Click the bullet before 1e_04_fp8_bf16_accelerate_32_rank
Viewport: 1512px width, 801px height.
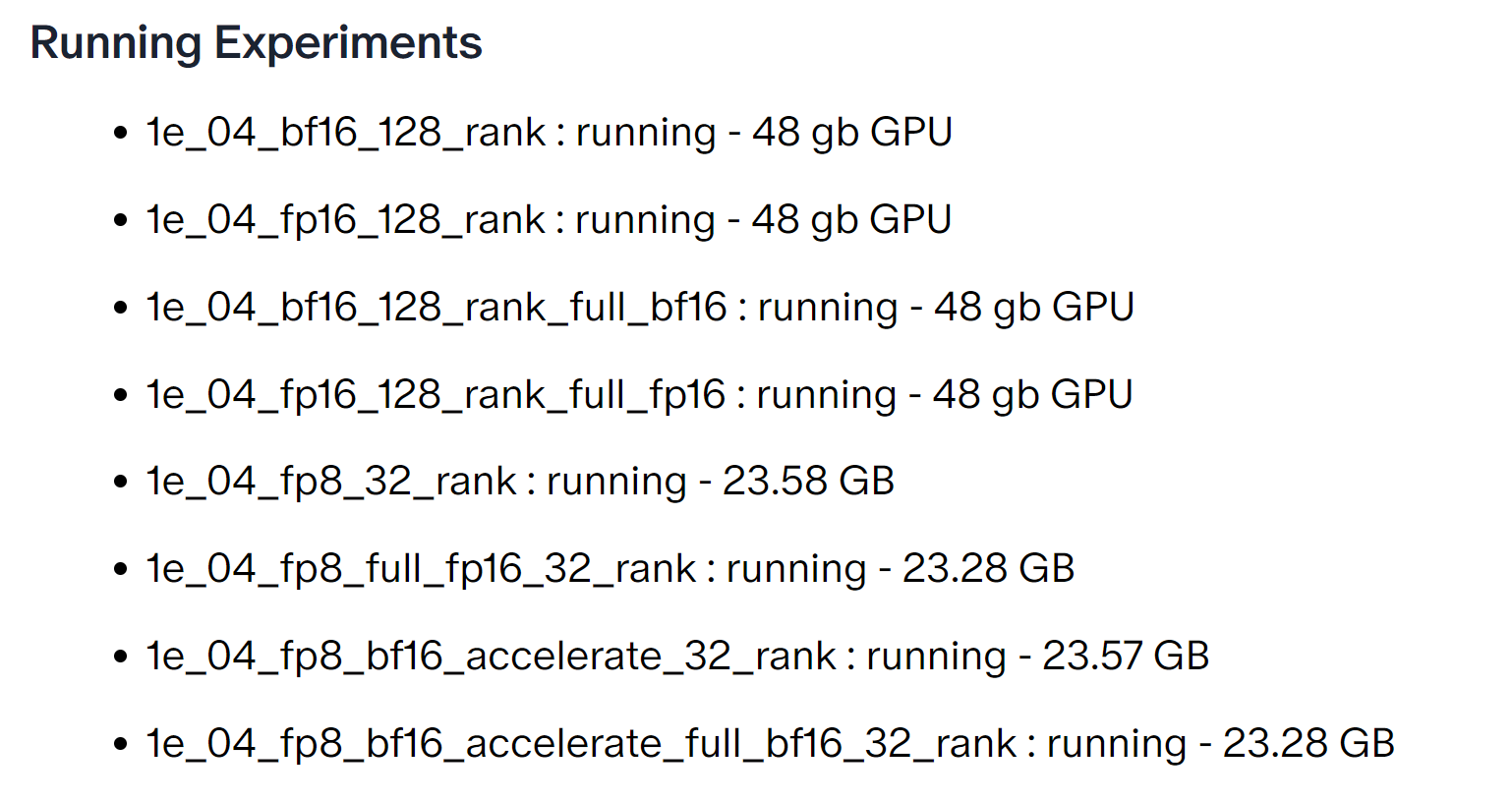click(121, 658)
